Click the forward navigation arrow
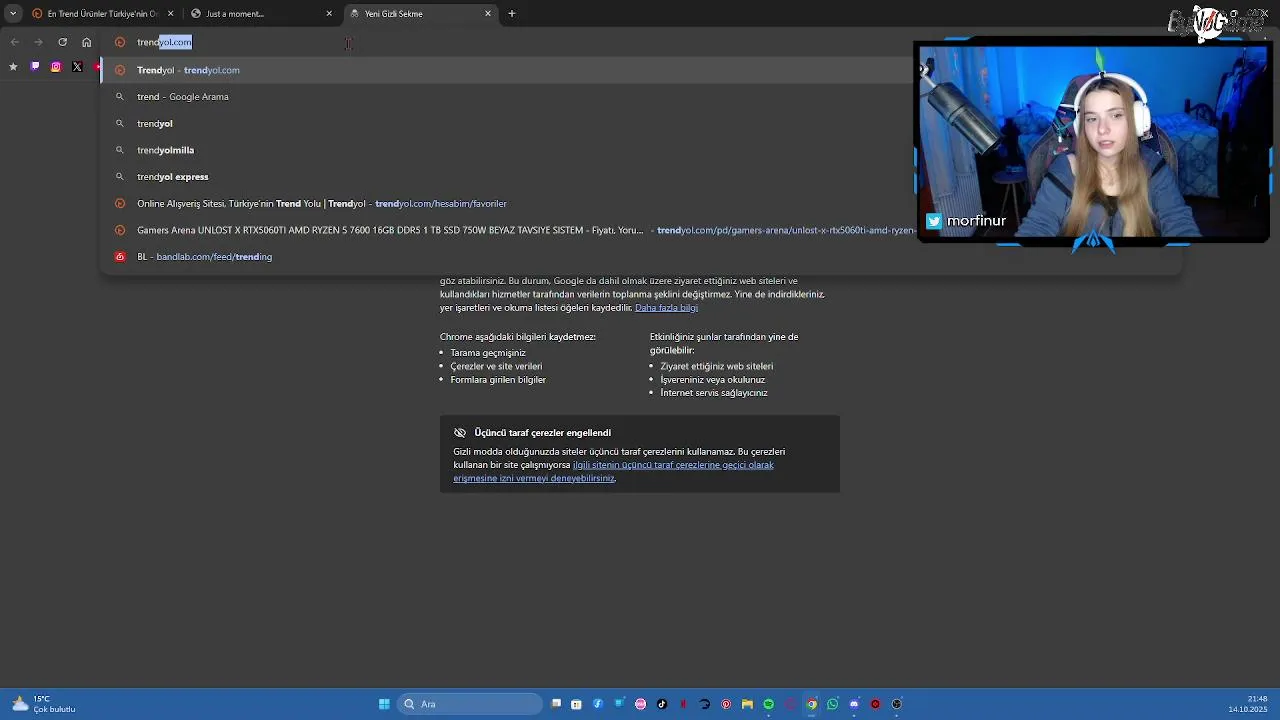This screenshot has width=1280, height=720. [x=38, y=42]
